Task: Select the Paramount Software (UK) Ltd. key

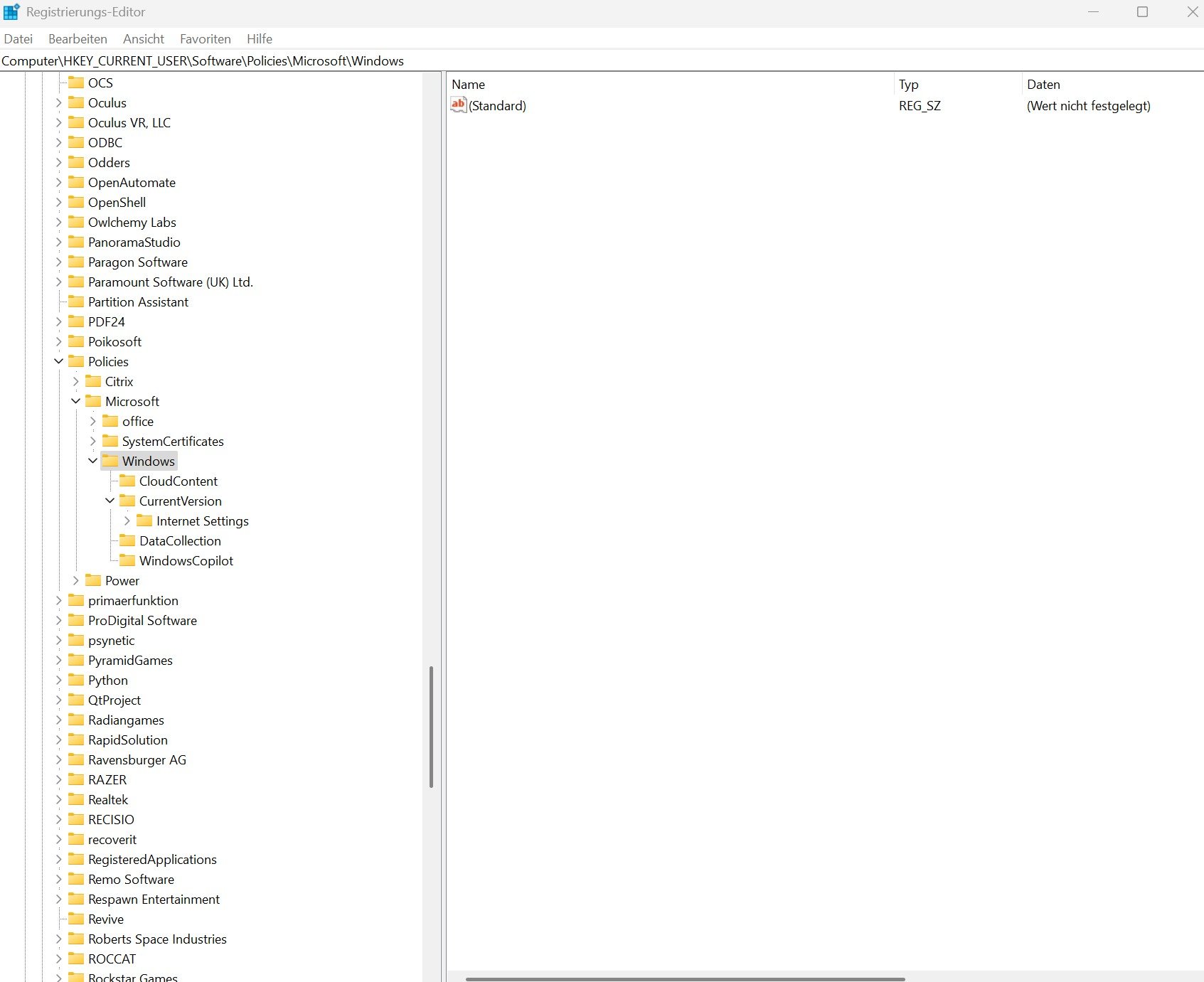Action: (x=171, y=282)
